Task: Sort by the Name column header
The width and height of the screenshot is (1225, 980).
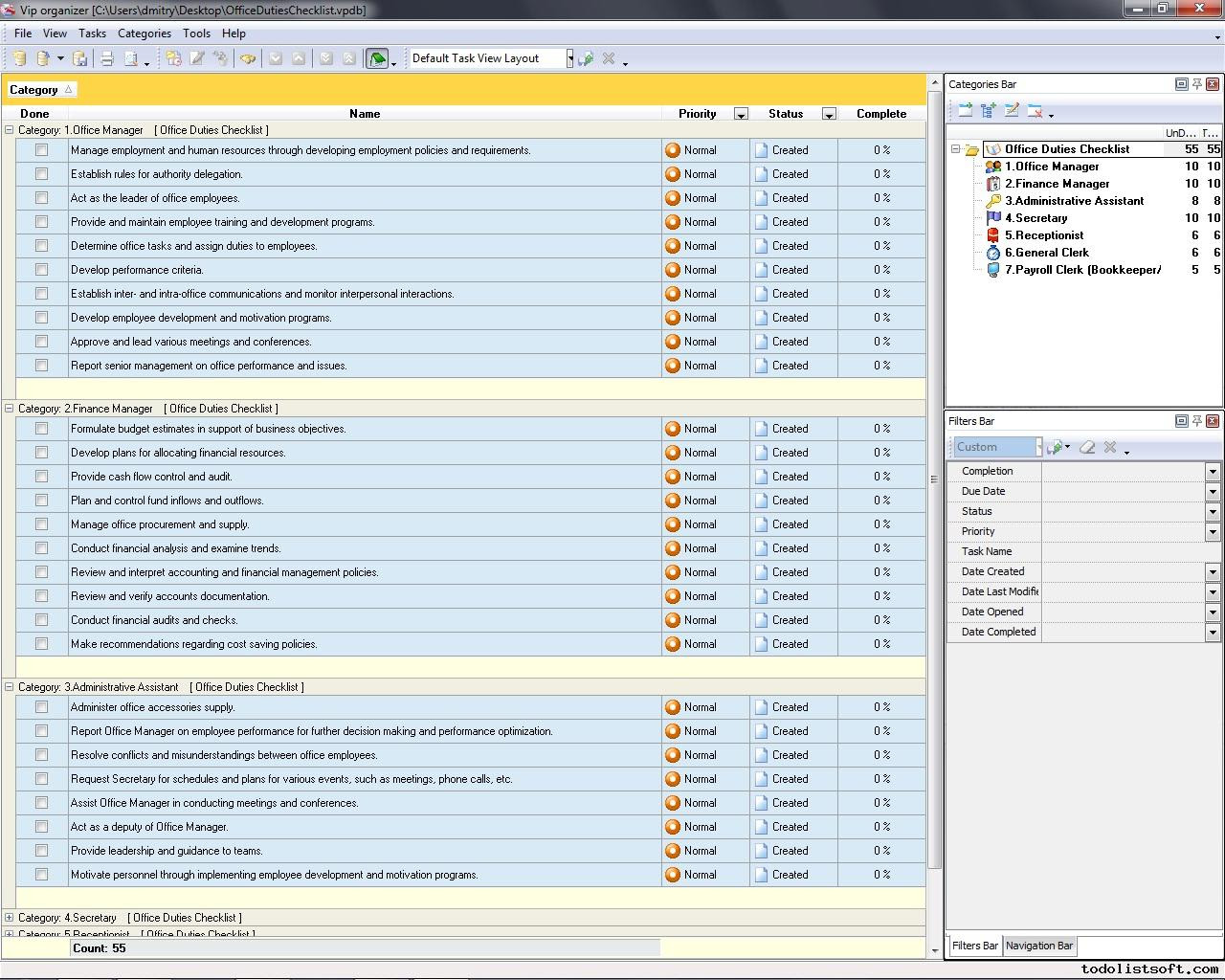Action: (365, 114)
